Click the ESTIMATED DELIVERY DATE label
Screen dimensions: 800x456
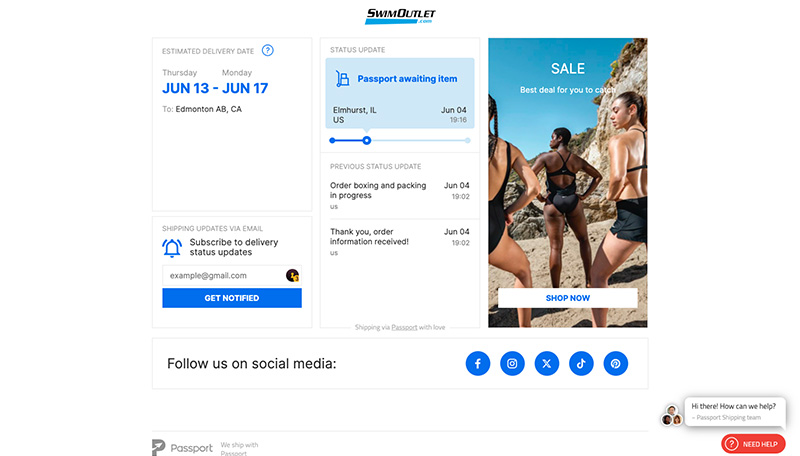(x=208, y=52)
